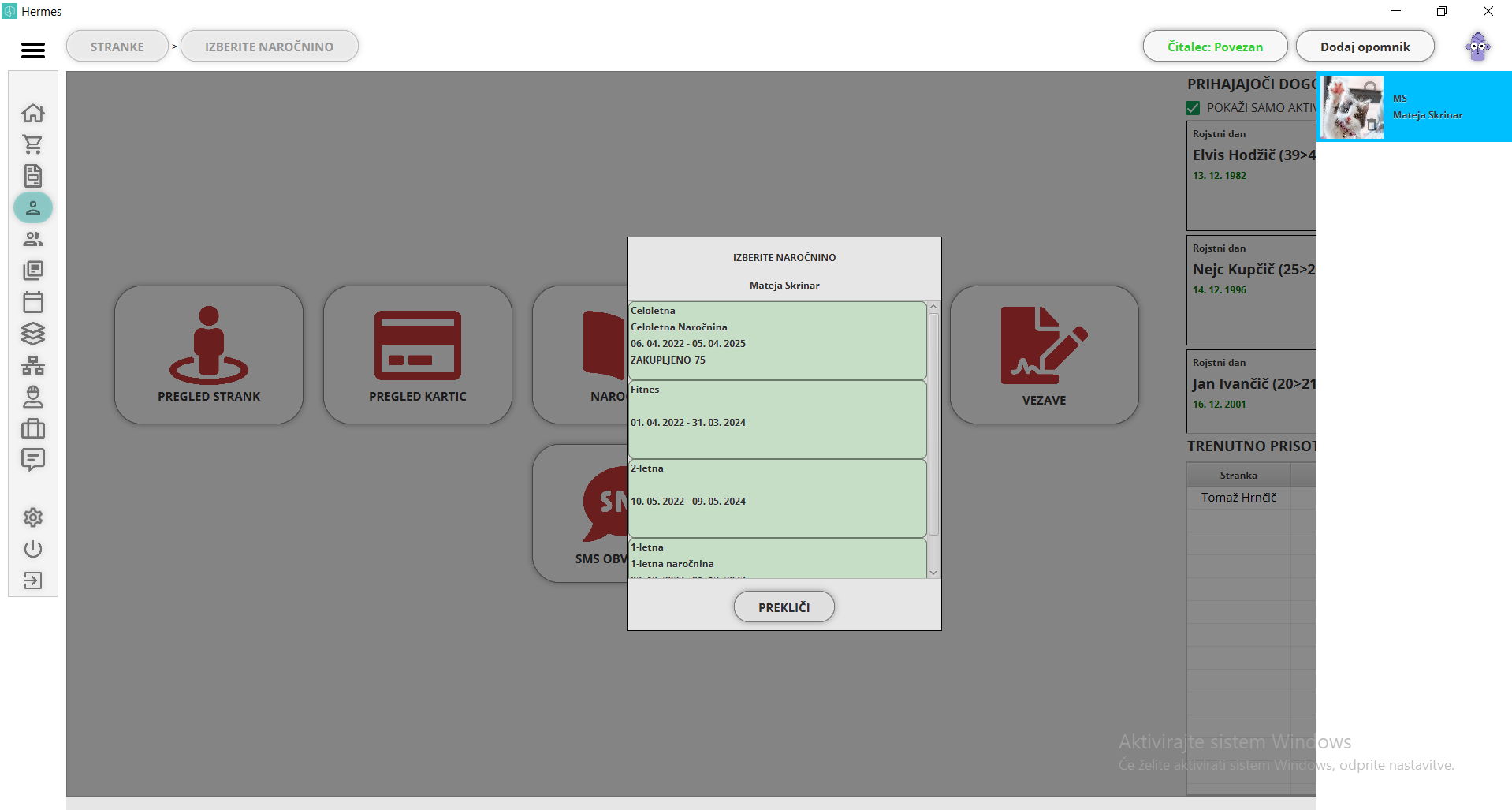Open the hamburger menu
Image resolution: width=1512 pixels, height=810 pixels.
[x=32, y=50]
